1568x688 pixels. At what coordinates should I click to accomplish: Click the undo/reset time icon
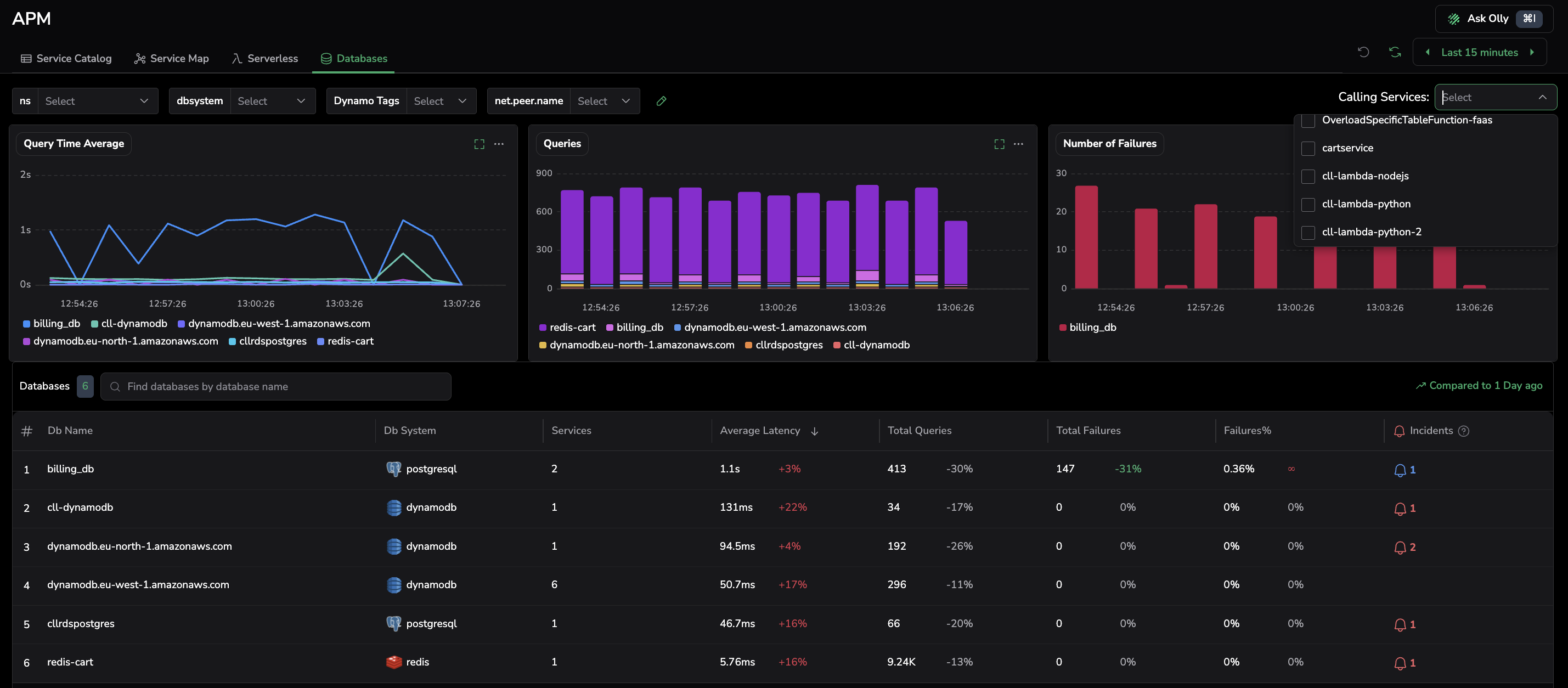(1363, 52)
